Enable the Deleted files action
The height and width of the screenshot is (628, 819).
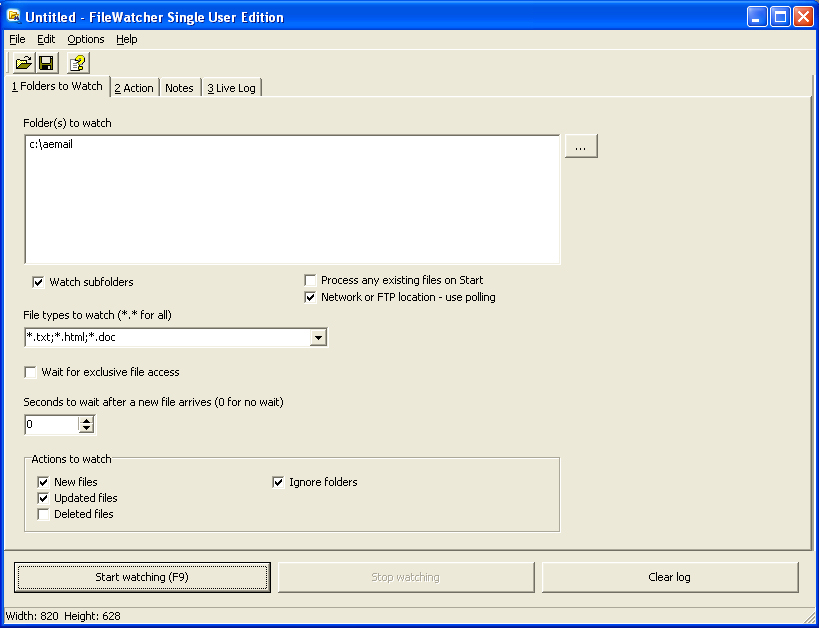pos(43,513)
